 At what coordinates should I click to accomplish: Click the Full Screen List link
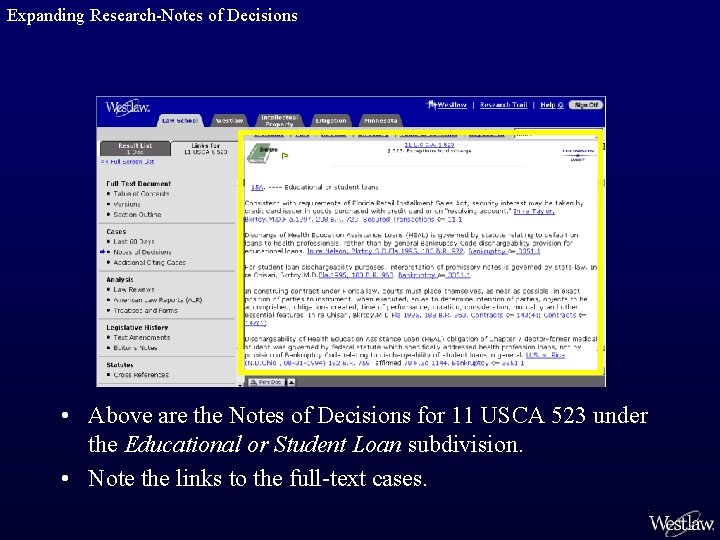click(x=128, y=162)
